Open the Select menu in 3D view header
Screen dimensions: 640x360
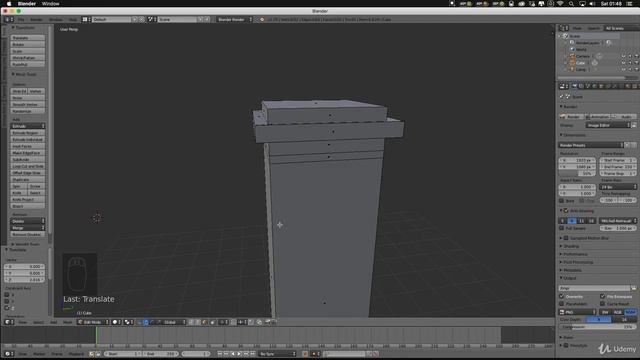(x=38, y=322)
